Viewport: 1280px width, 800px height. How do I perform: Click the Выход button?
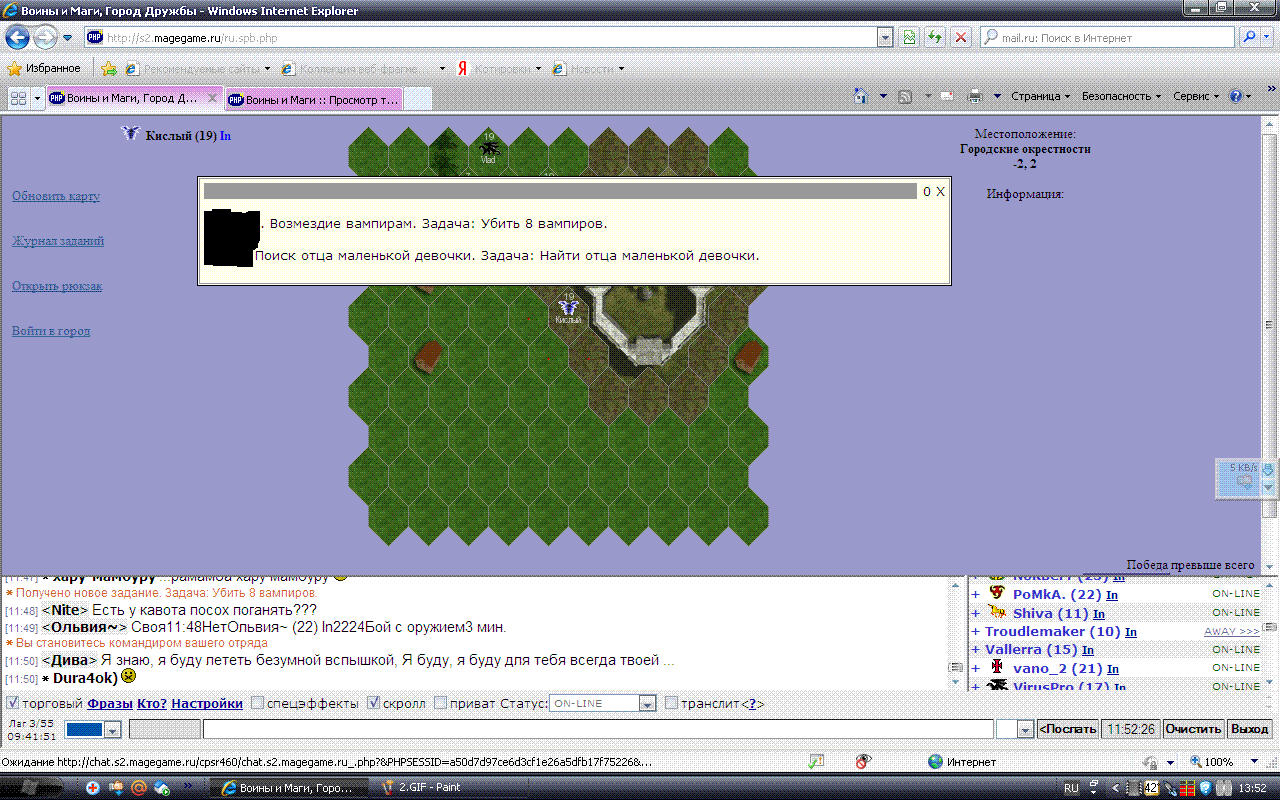click(1250, 729)
